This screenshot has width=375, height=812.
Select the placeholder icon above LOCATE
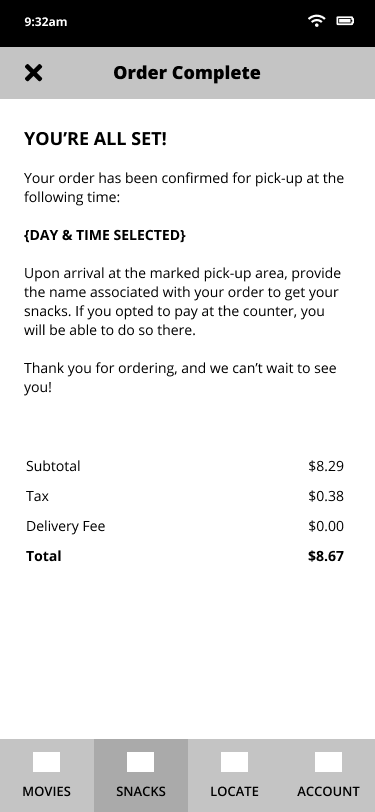[234, 762]
